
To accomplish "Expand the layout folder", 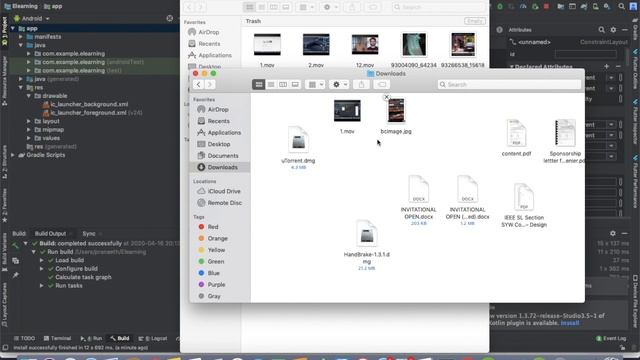I will coord(29,121).
